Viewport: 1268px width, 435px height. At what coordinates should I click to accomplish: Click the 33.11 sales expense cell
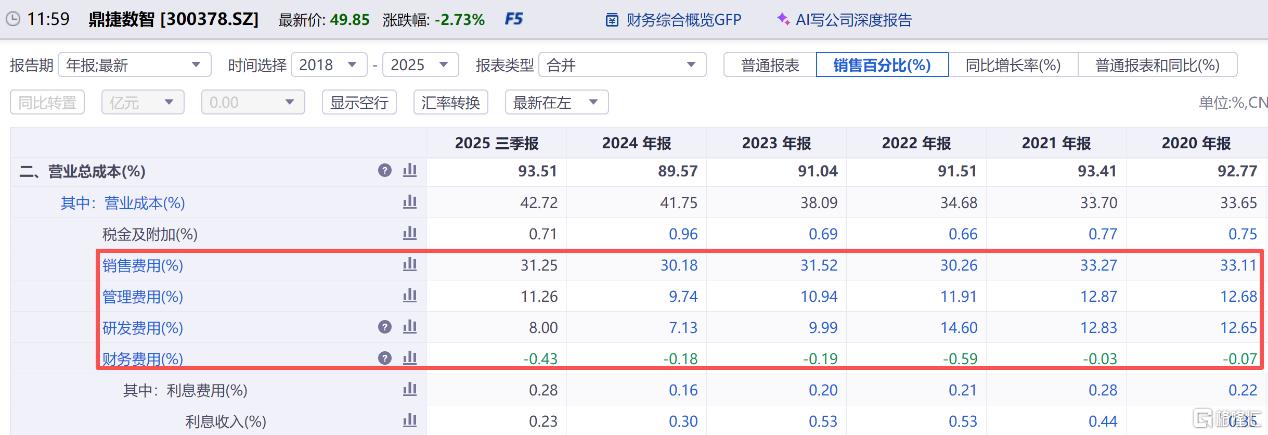[x=1239, y=266]
